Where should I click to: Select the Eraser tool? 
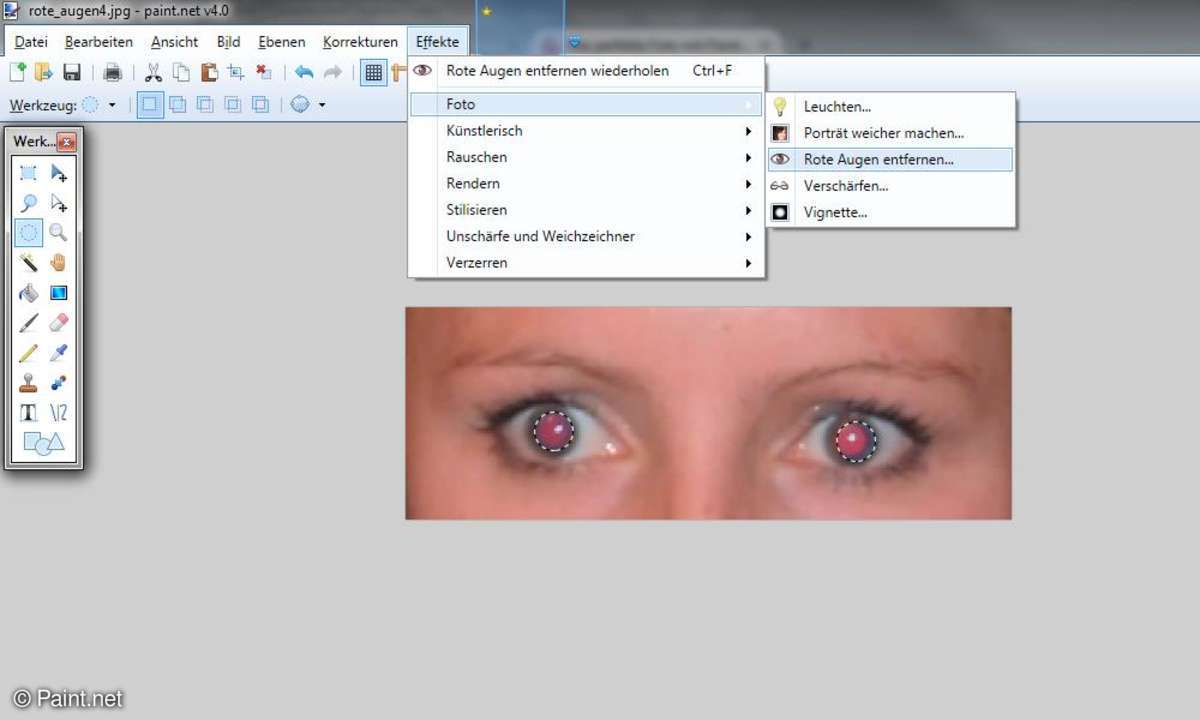(59, 322)
